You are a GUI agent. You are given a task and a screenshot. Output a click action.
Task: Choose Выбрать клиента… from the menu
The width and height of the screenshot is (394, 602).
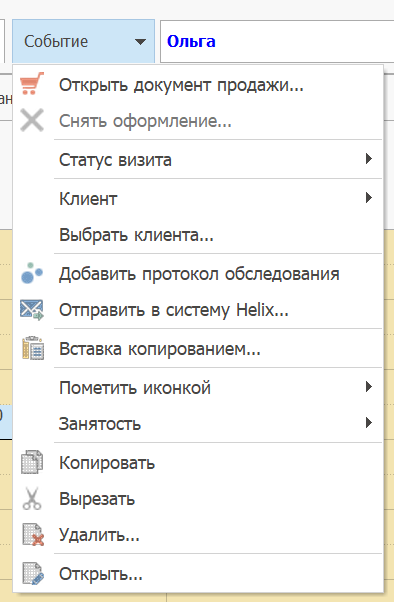(198, 235)
